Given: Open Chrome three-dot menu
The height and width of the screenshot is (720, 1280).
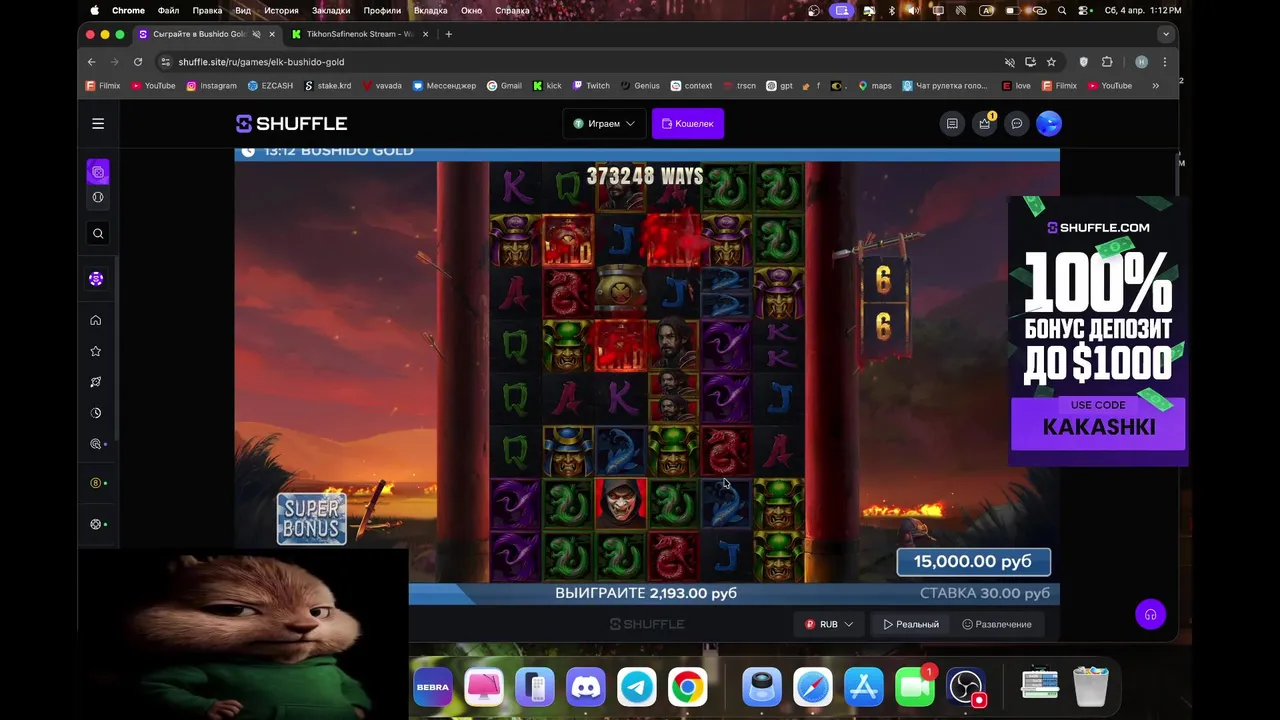Looking at the screenshot, I should click(1164, 62).
